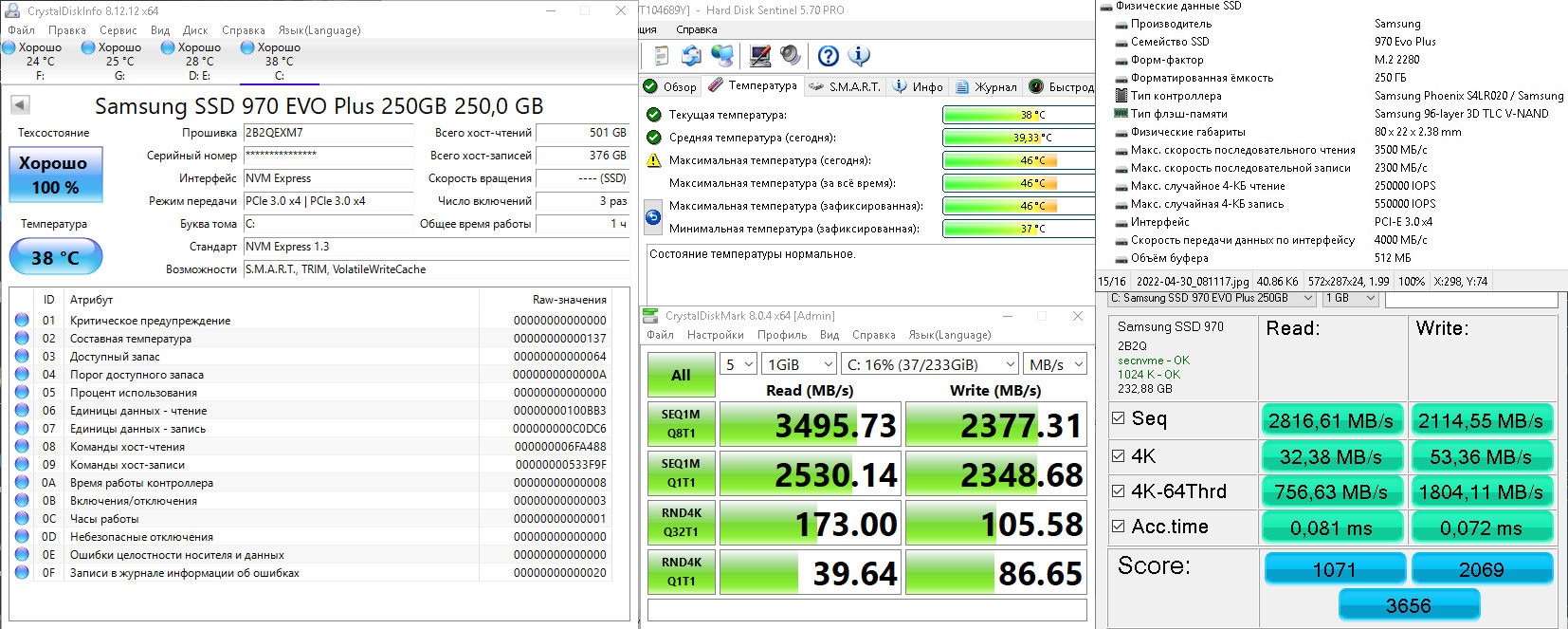
Task: Switch to the Обзор tab
Action: (670, 86)
